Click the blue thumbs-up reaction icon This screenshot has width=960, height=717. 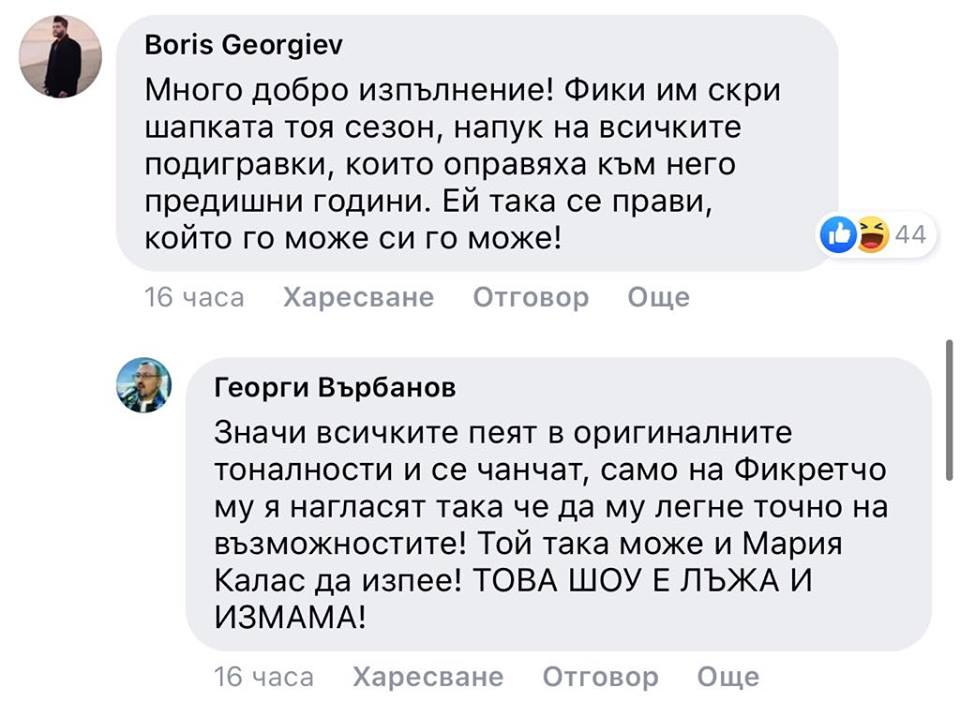(x=837, y=234)
